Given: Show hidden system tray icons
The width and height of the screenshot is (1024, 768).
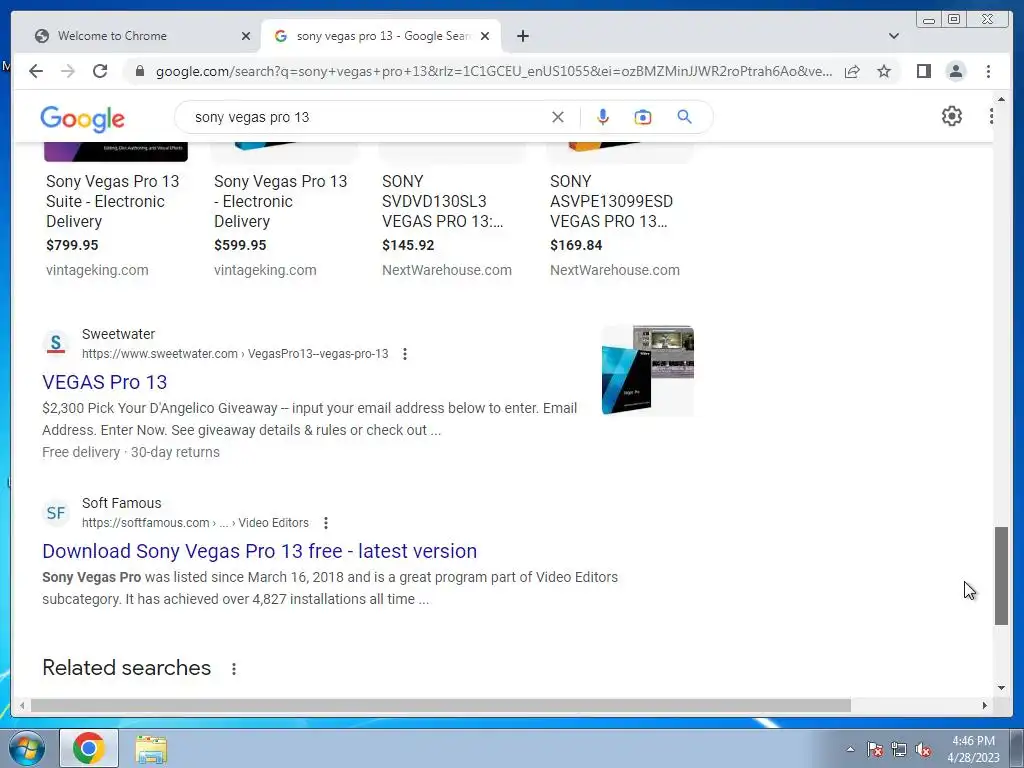Looking at the screenshot, I should (x=850, y=749).
